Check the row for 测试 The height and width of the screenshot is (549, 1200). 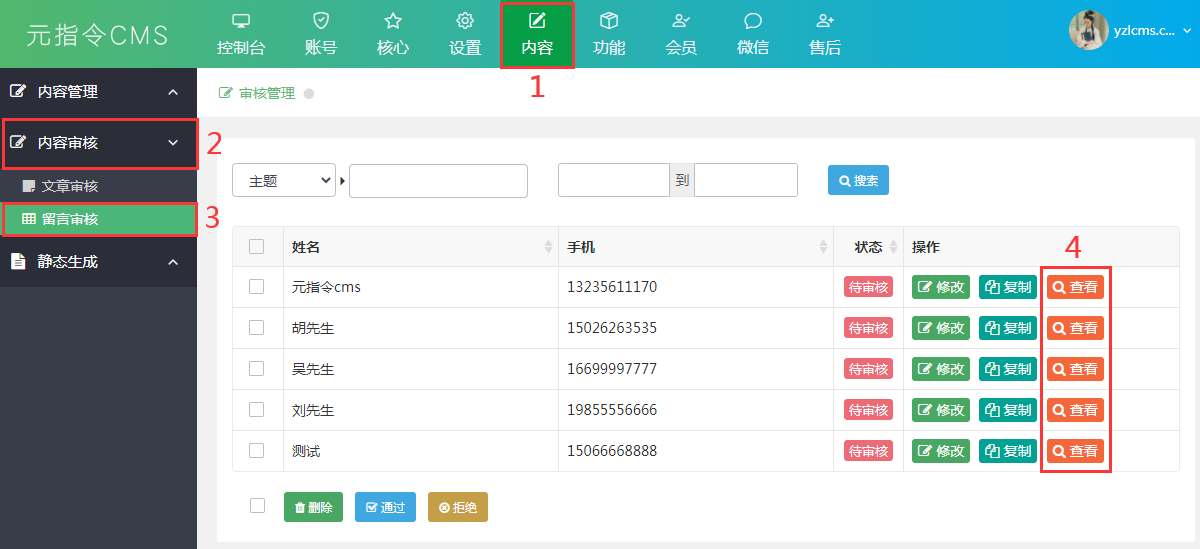coord(257,450)
